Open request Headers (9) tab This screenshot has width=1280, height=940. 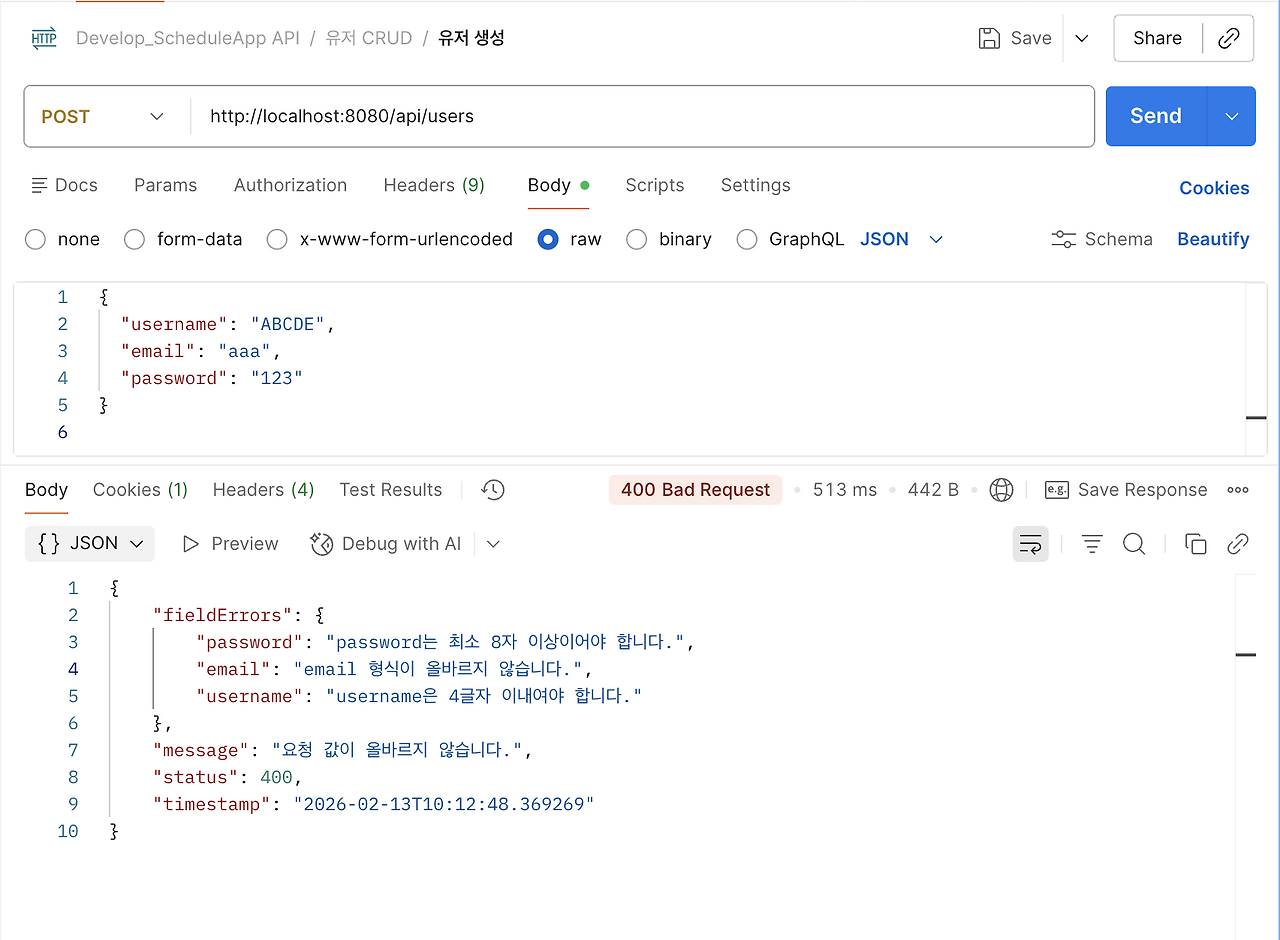[434, 185]
